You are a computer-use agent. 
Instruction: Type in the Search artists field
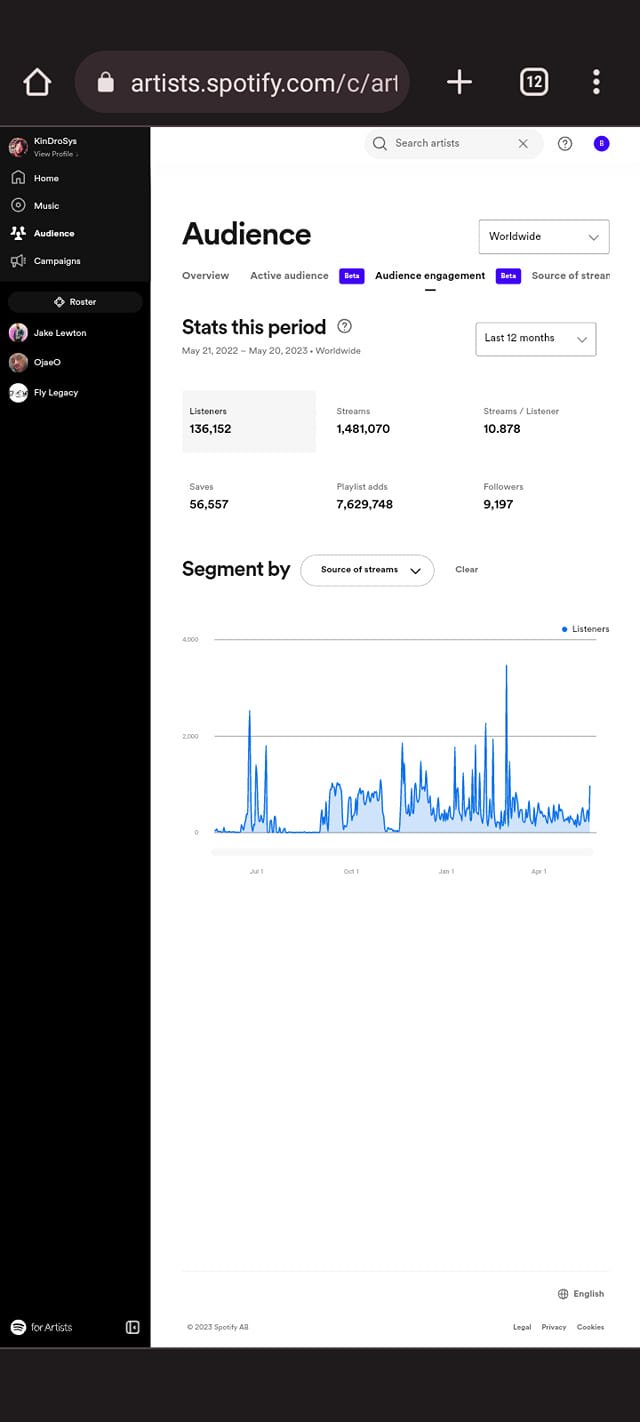450,144
